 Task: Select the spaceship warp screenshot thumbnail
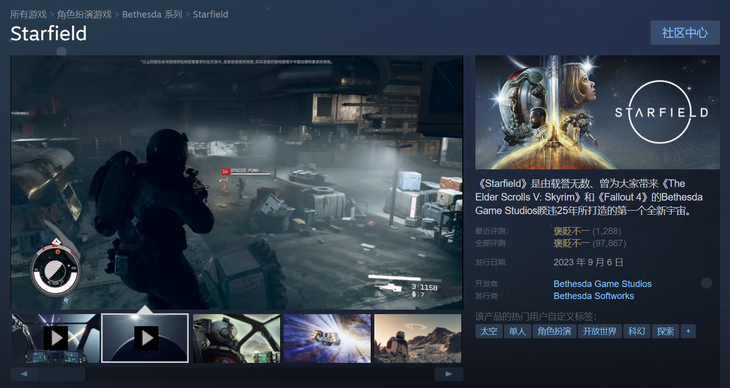pos(327,338)
